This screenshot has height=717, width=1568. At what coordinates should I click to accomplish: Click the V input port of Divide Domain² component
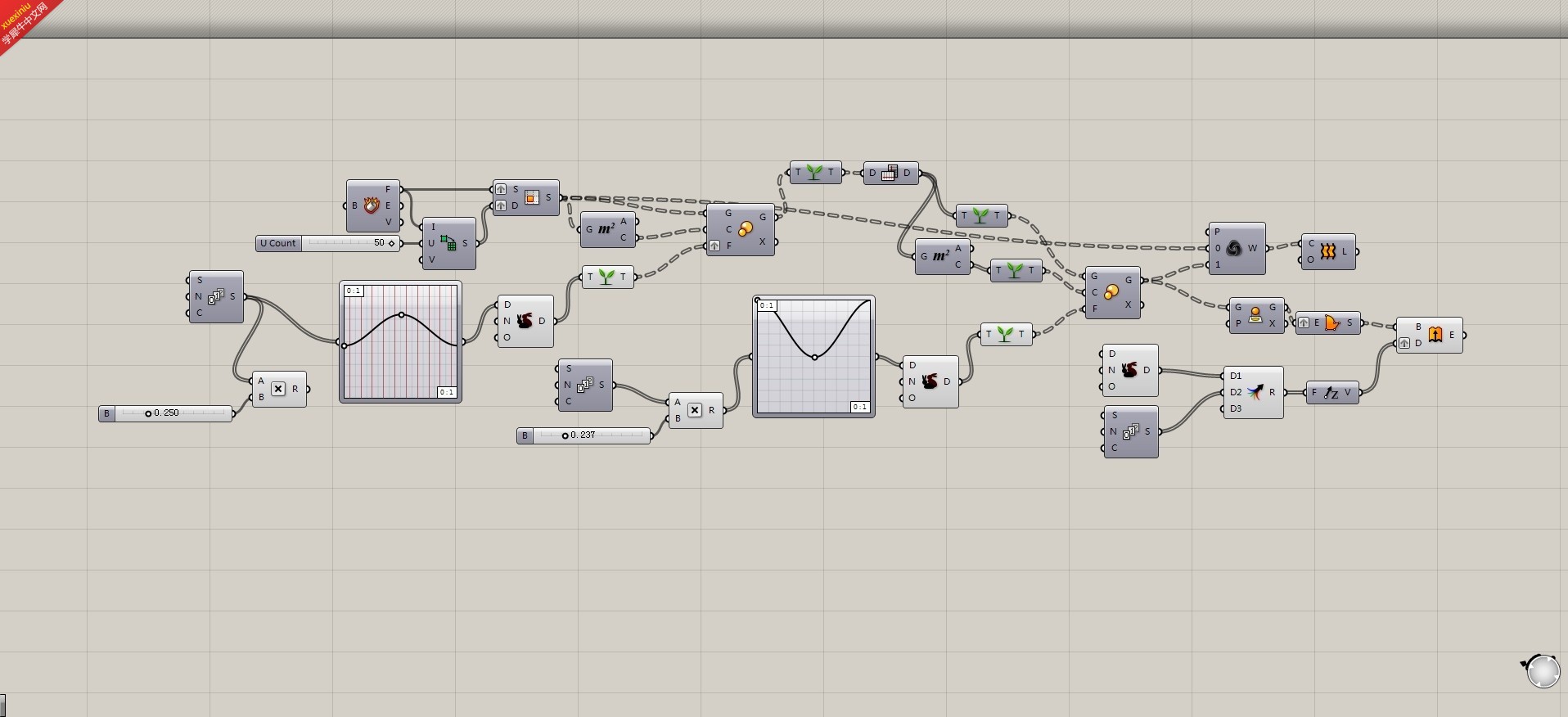[x=421, y=259]
